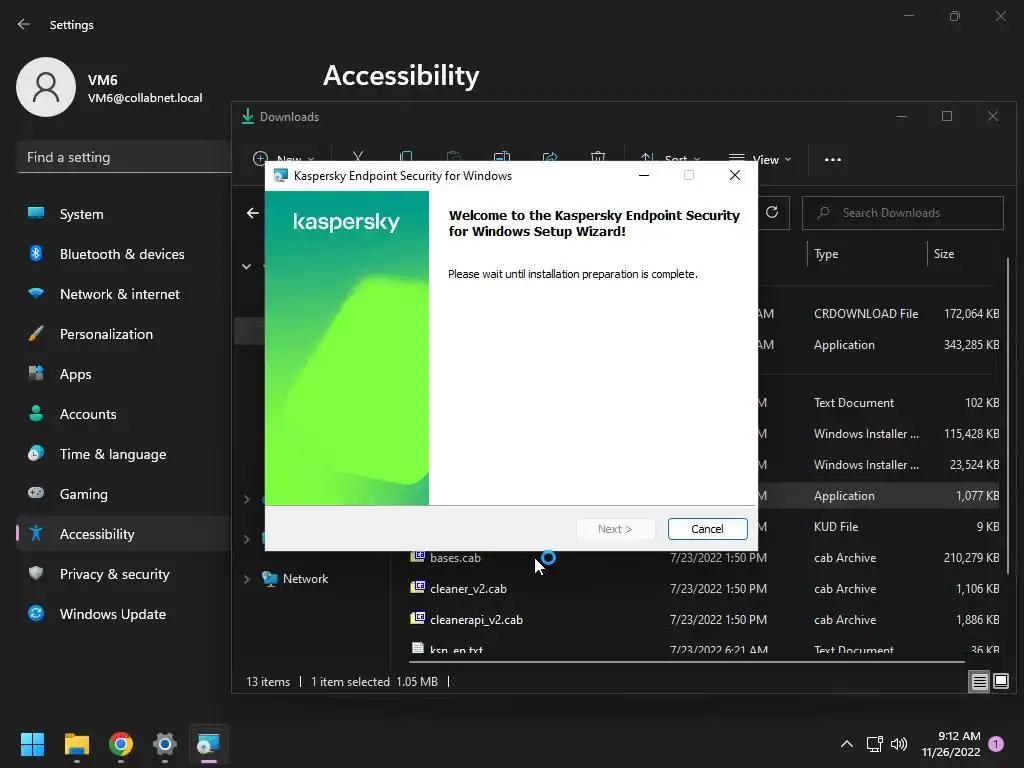Image resolution: width=1024 pixels, height=768 pixels.
Task: Click the KUD File row
Action: [878, 526]
